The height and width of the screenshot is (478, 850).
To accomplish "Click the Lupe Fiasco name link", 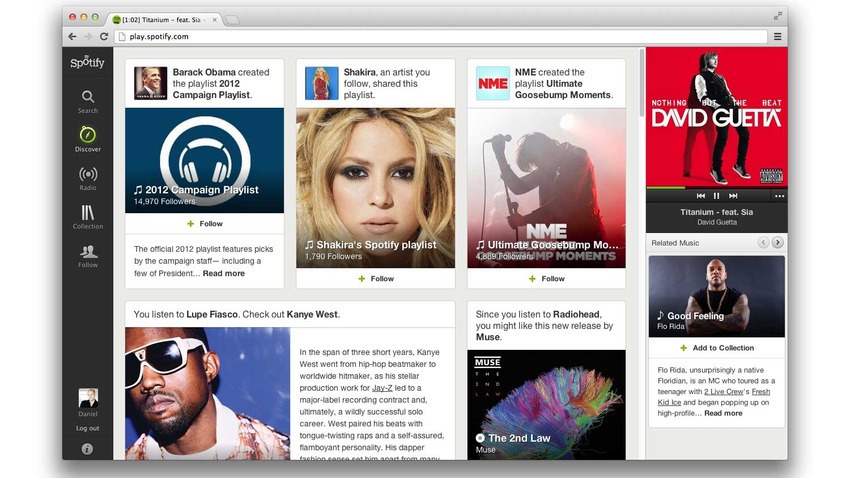I will 212,314.
